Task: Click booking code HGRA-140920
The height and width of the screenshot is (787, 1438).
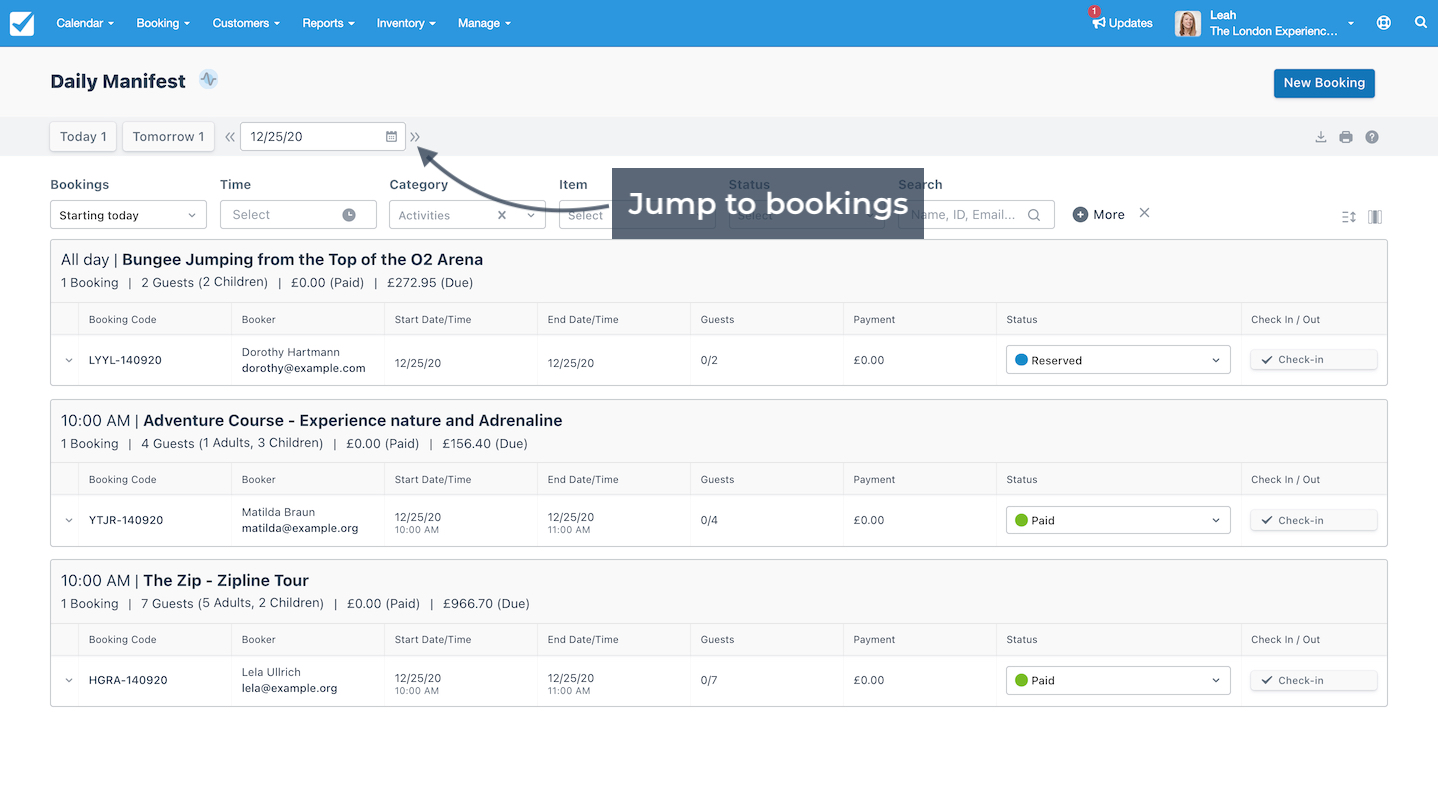Action: pyautogui.click(x=128, y=680)
